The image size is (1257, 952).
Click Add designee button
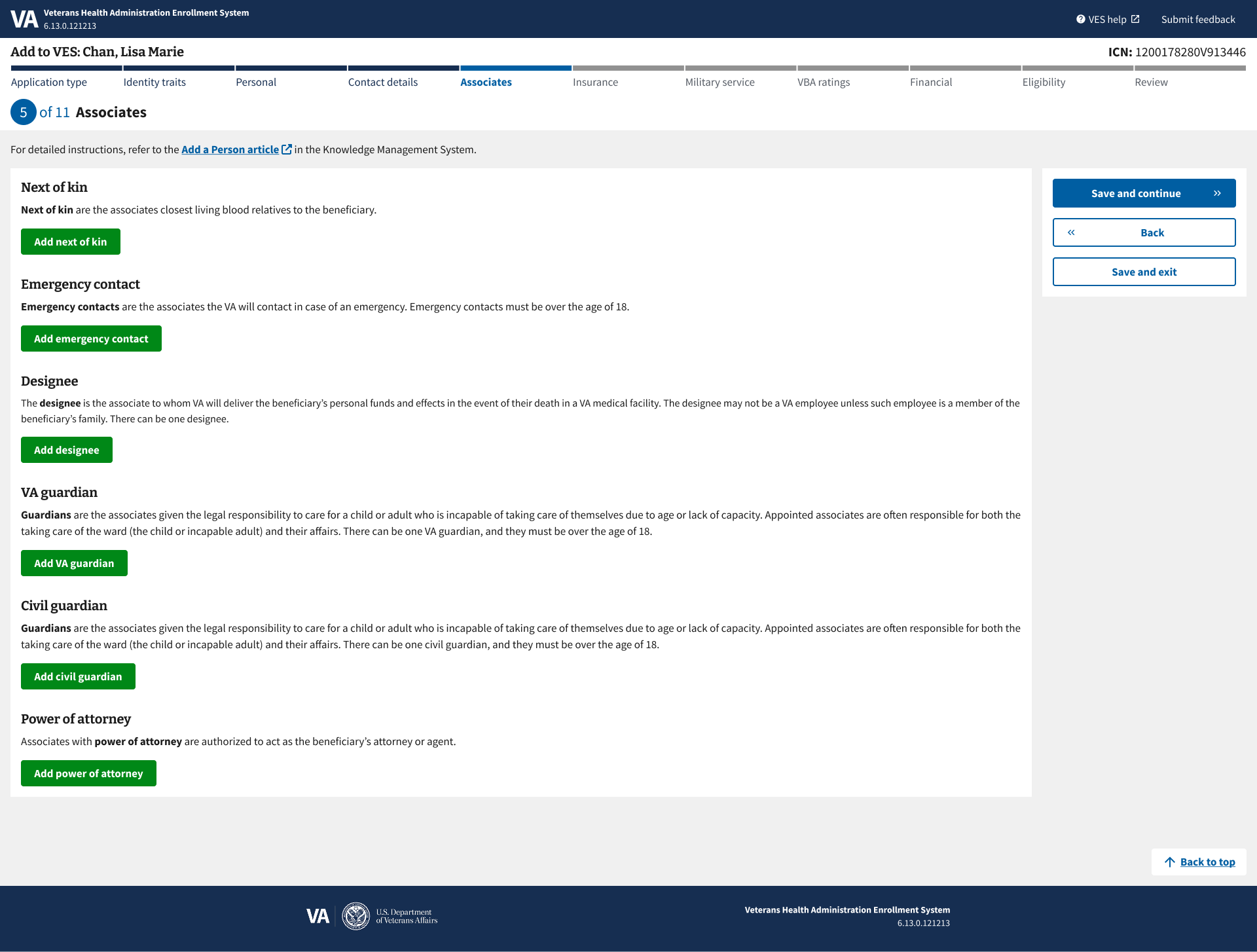67,450
